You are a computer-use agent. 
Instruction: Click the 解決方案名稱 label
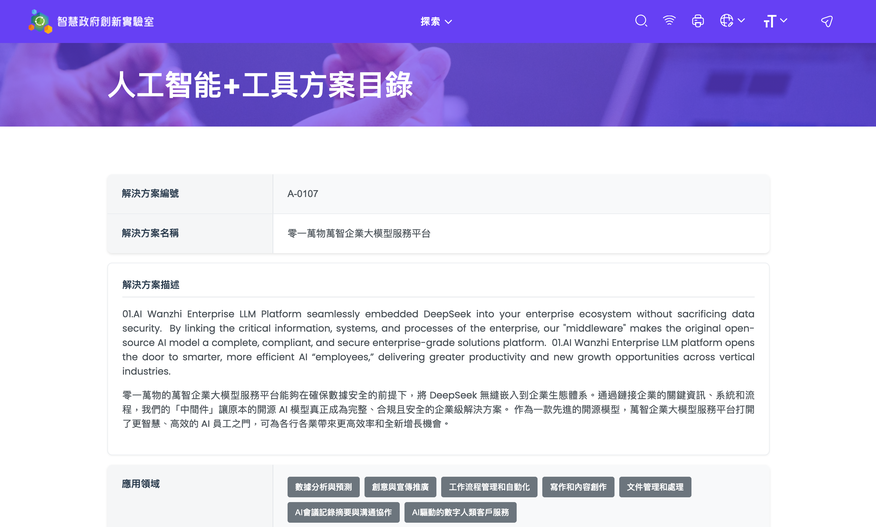150,233
